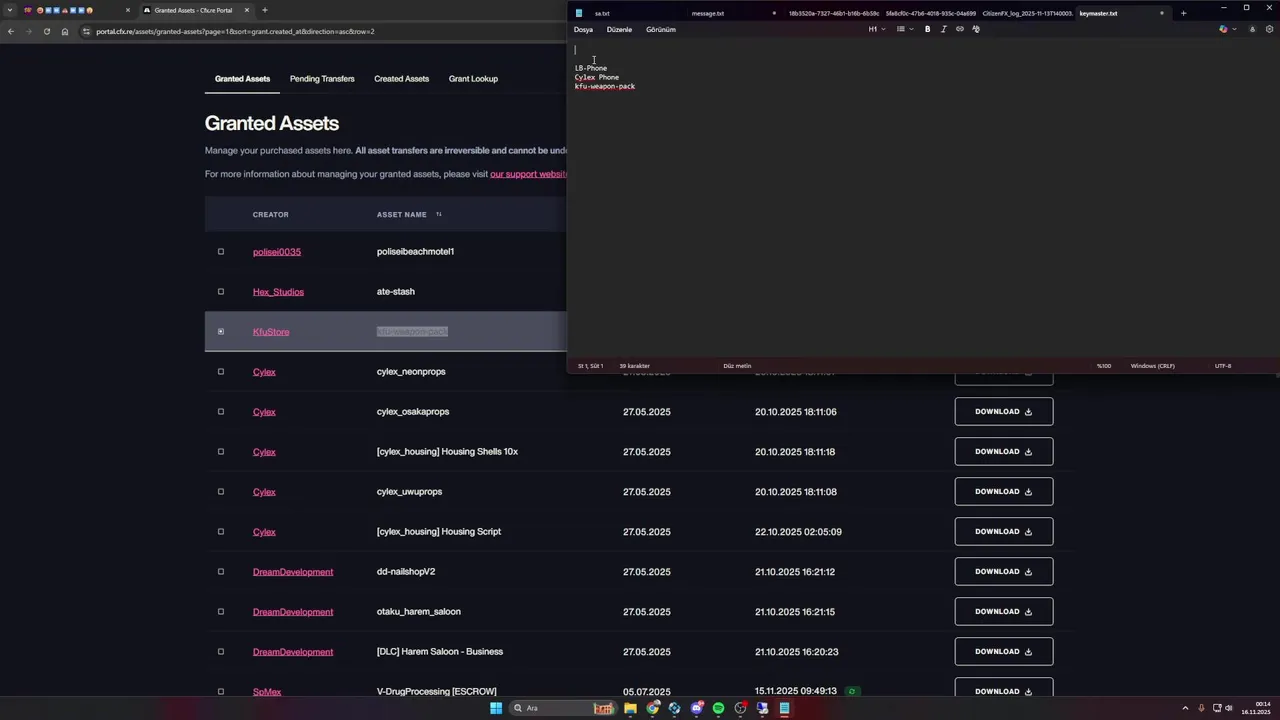Viewport: 1280px width, 720px height.
Task: Expand the Copilot dropdown arrow
Action: point(1234,29)
